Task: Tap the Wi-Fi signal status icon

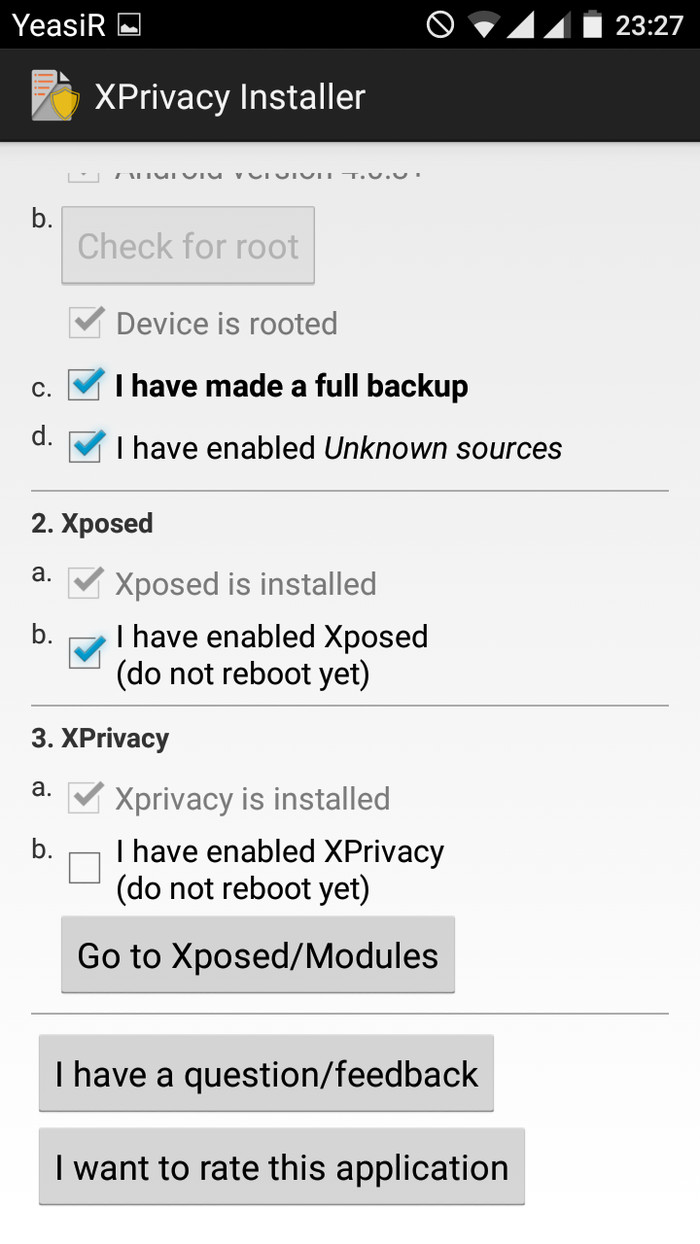Action: point(484,25)
